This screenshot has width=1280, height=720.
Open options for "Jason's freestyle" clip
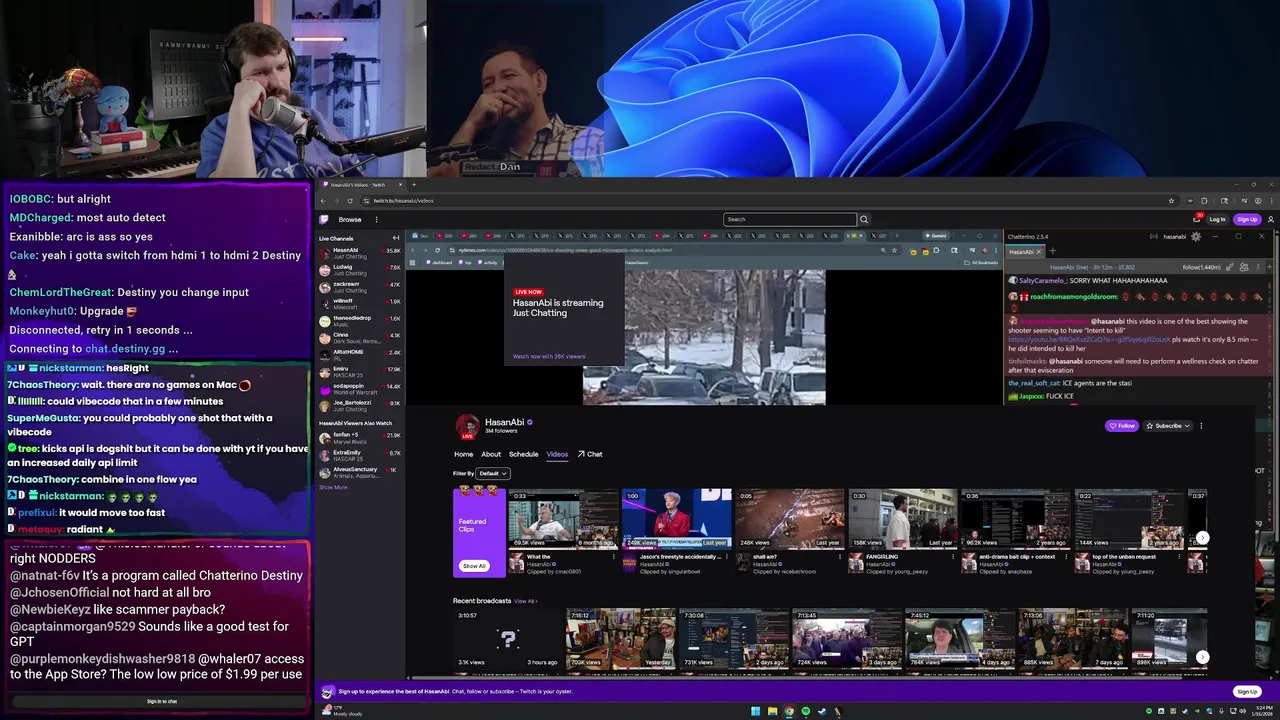(727, 558)
